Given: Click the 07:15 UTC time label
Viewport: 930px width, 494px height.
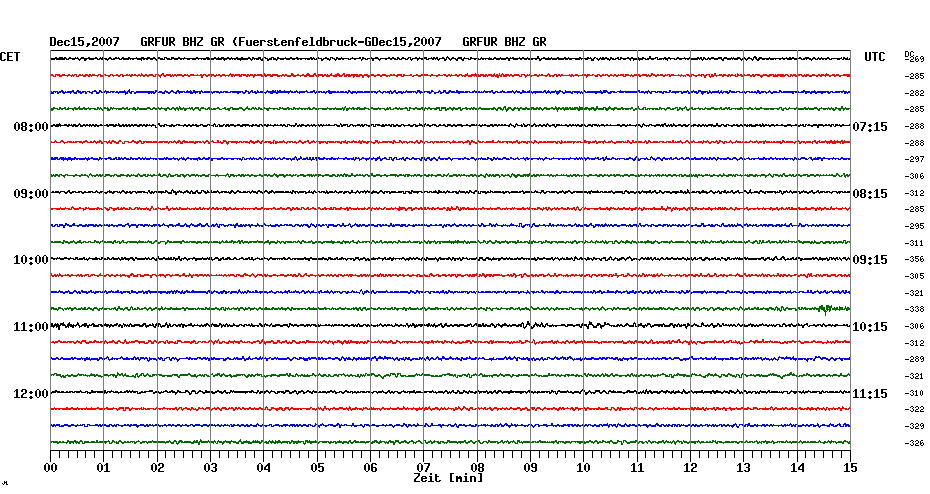Looking at the screenshot, I should tap(870, 127).
